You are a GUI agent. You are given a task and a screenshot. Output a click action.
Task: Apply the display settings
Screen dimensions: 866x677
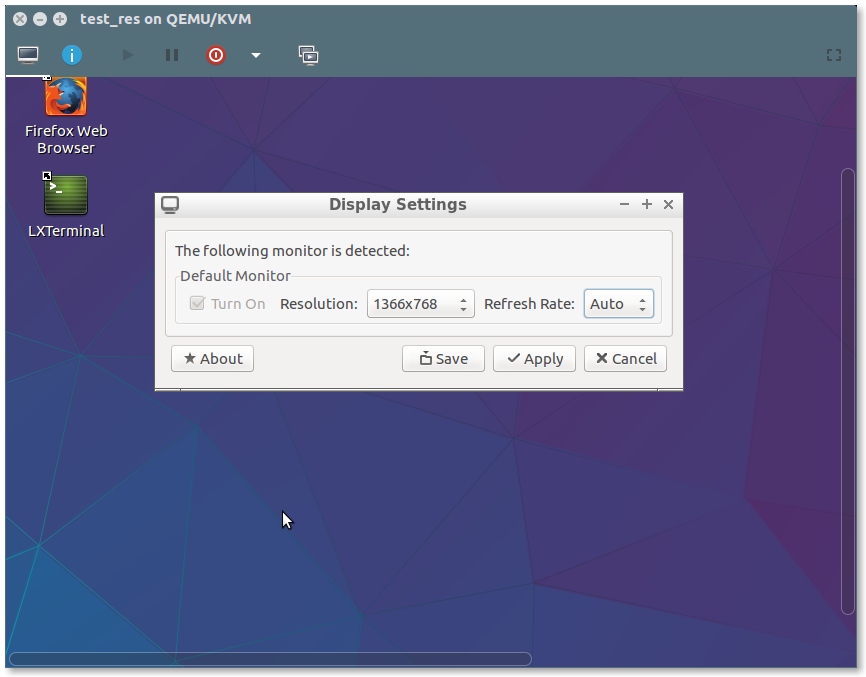535,359
